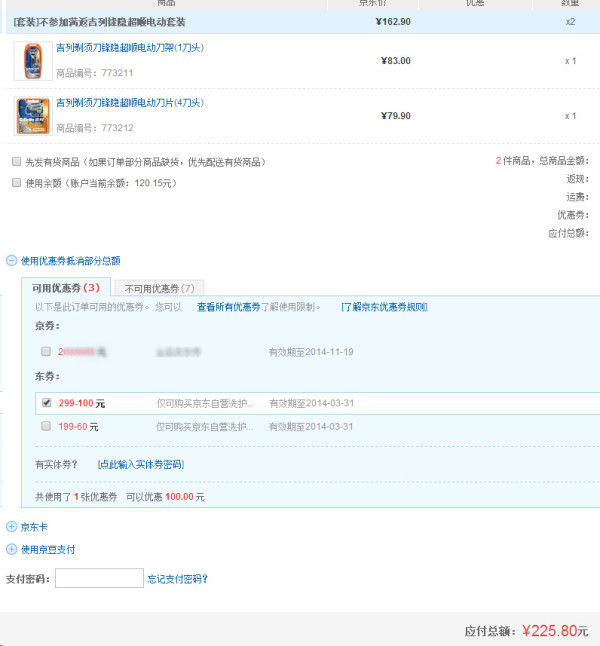Open link 吉列剃须刀锋隐超顺电动刀架(1刀头)

(130, 48)
